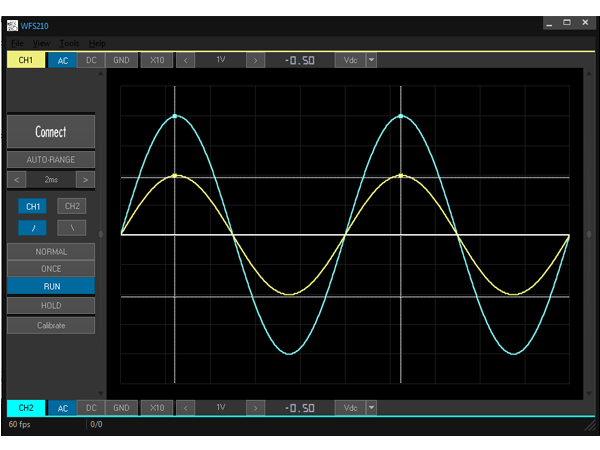Image resolution: width=600 pixels, height=450 pixels.
Task: Set CH2 coupling to DC
Action: (91, 408)
